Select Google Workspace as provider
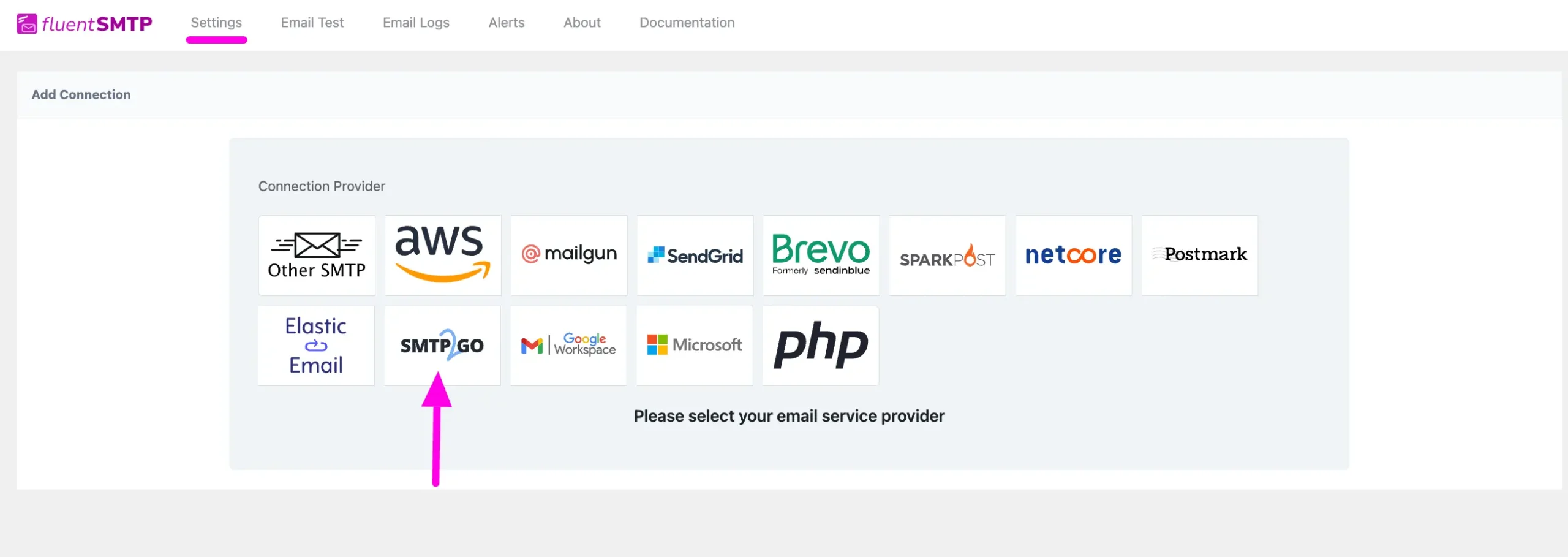 pyautogui.click(x=568, y=346)
